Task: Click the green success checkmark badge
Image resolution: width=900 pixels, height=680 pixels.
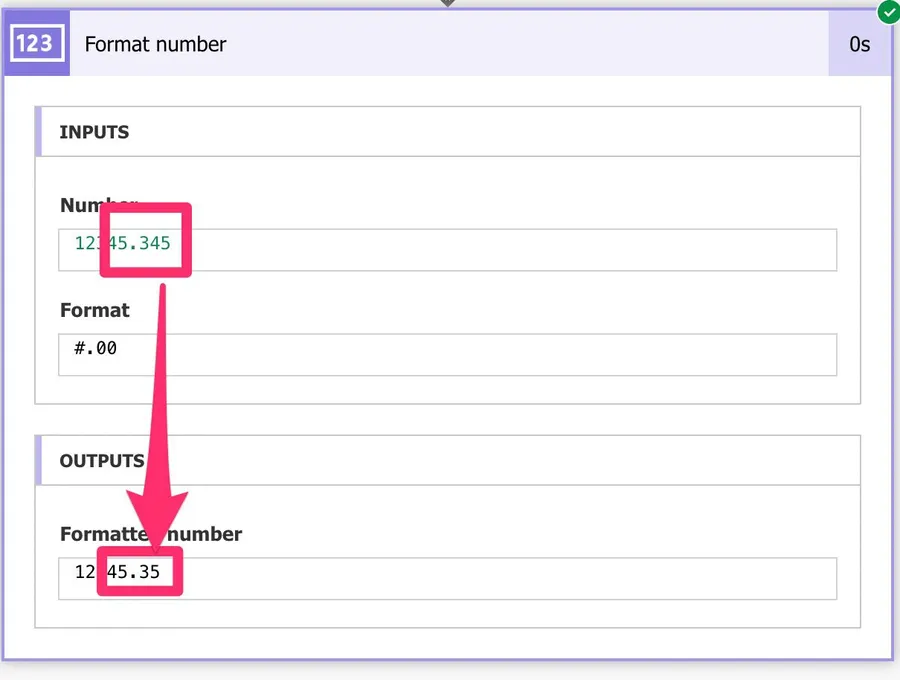Action: [887, 13]
